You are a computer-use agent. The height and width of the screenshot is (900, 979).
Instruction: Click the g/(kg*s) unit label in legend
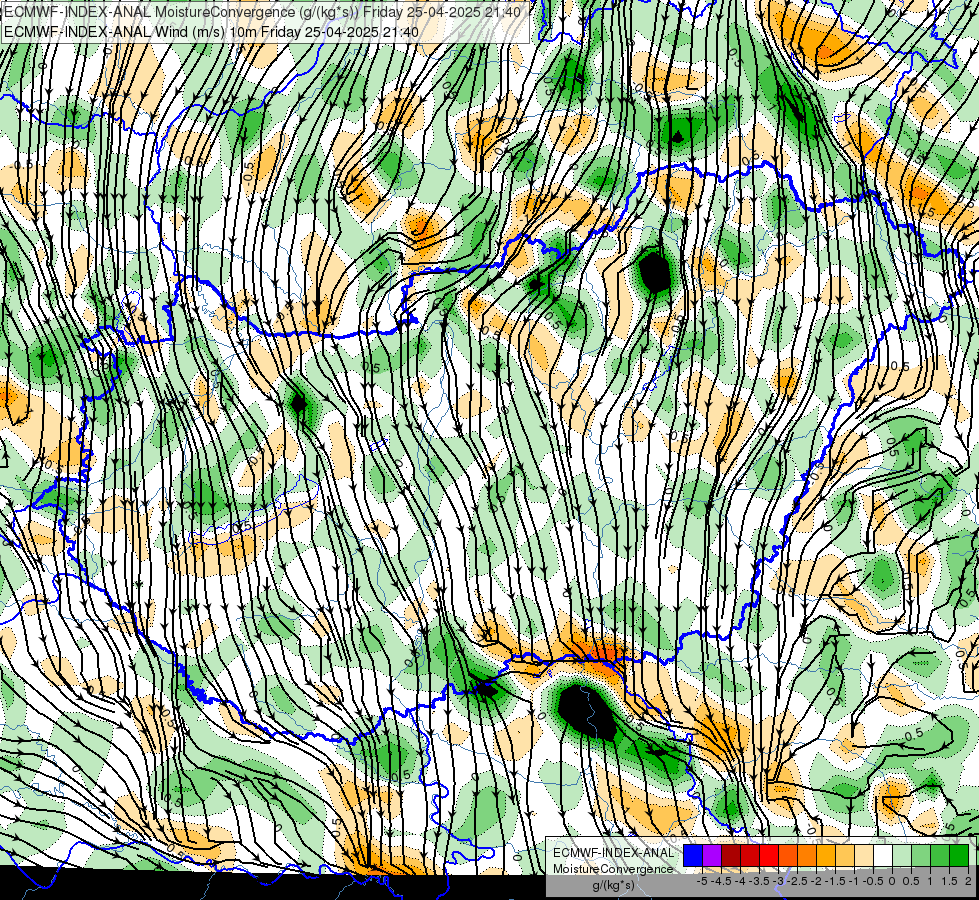613,886
